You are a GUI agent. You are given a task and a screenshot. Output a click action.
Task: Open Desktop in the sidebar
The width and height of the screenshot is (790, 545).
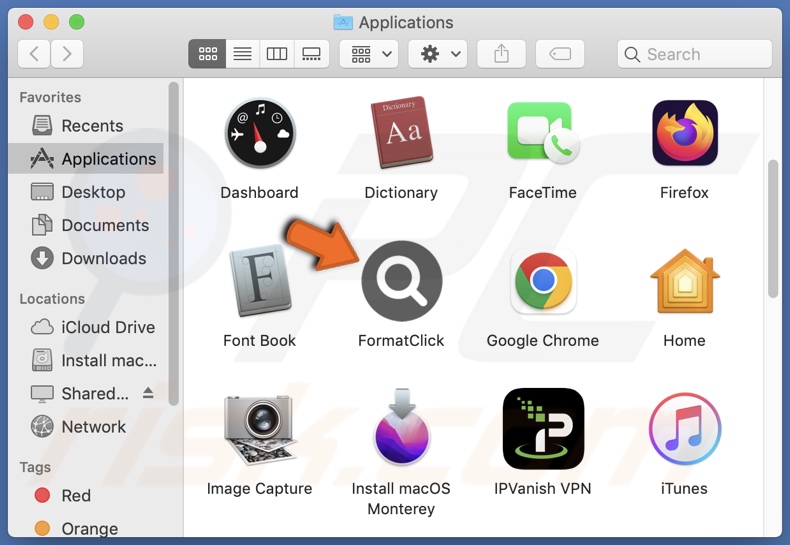click(86, 192)
